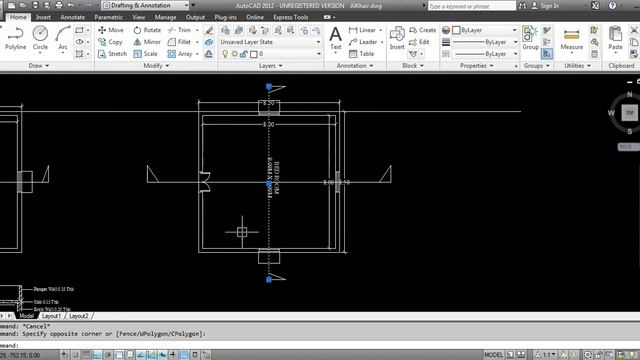Viewport: 640px width, 360px height.
Task: Toggle layer 0 on/off lightbulb
Action: pyautogui.click(x=225, y=54)
